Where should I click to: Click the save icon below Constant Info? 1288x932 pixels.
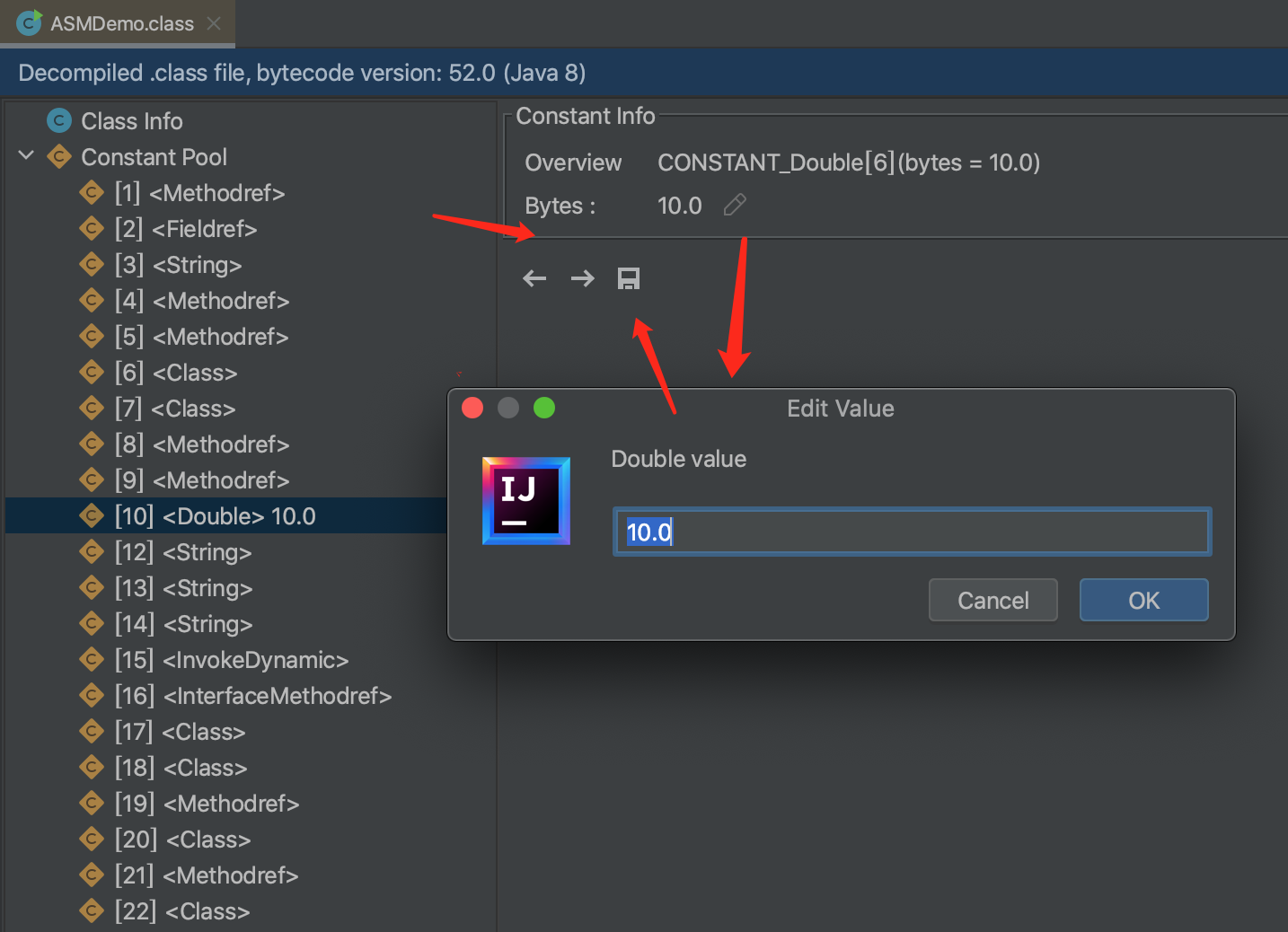pyautogui.click(x=629, y=278)
